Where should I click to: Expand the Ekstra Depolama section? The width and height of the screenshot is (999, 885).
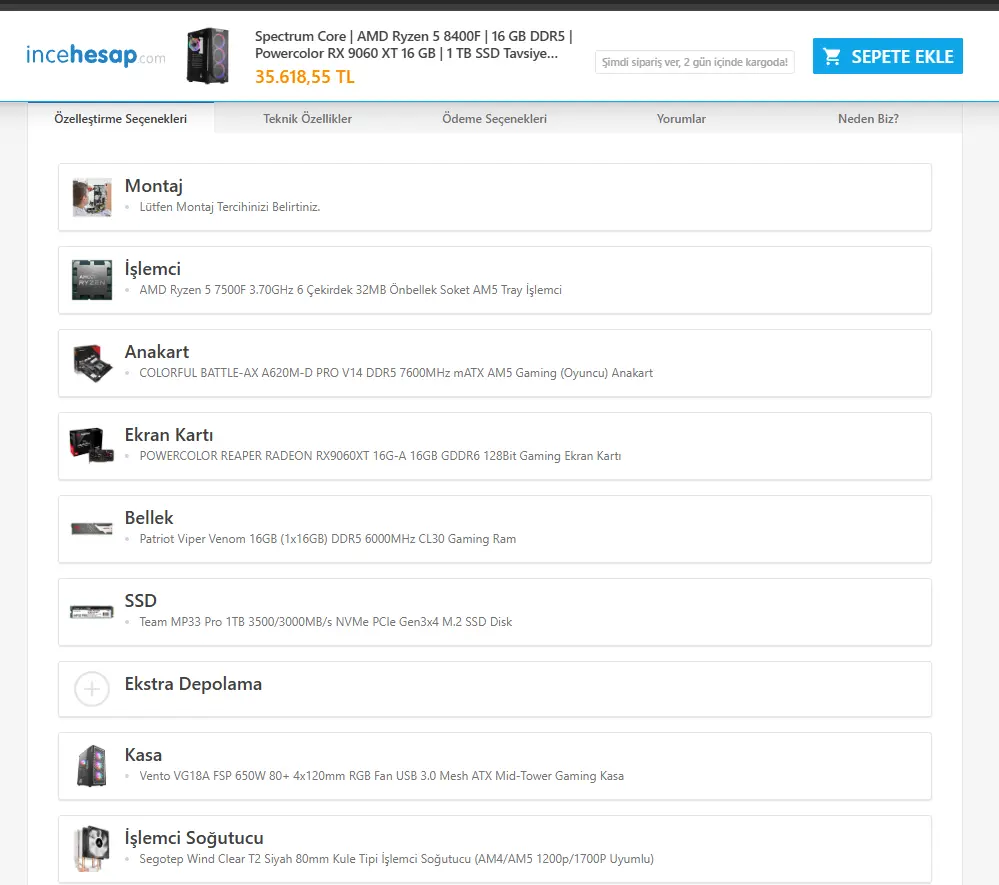click(494, 689)
